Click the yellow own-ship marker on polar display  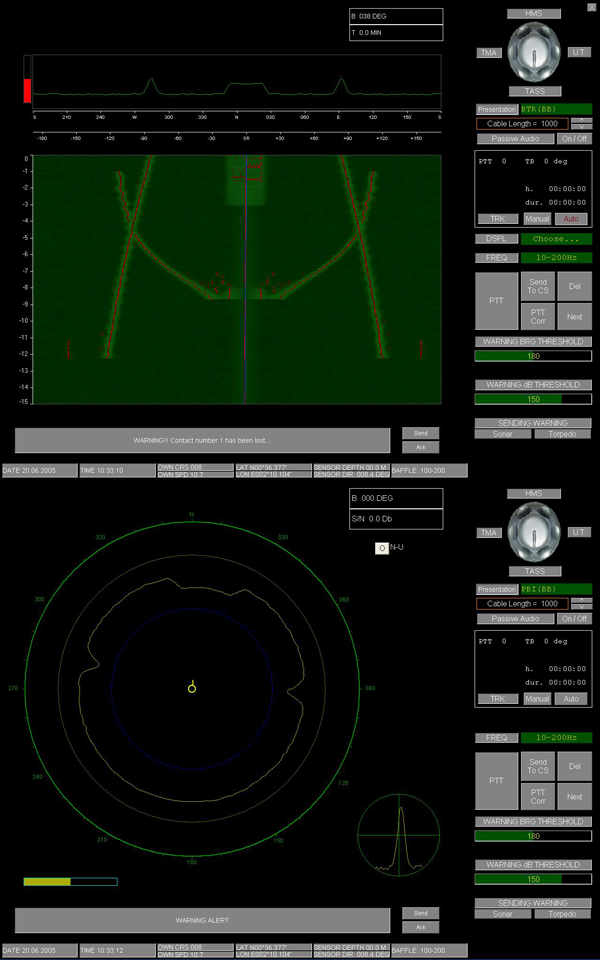(192, 687)
